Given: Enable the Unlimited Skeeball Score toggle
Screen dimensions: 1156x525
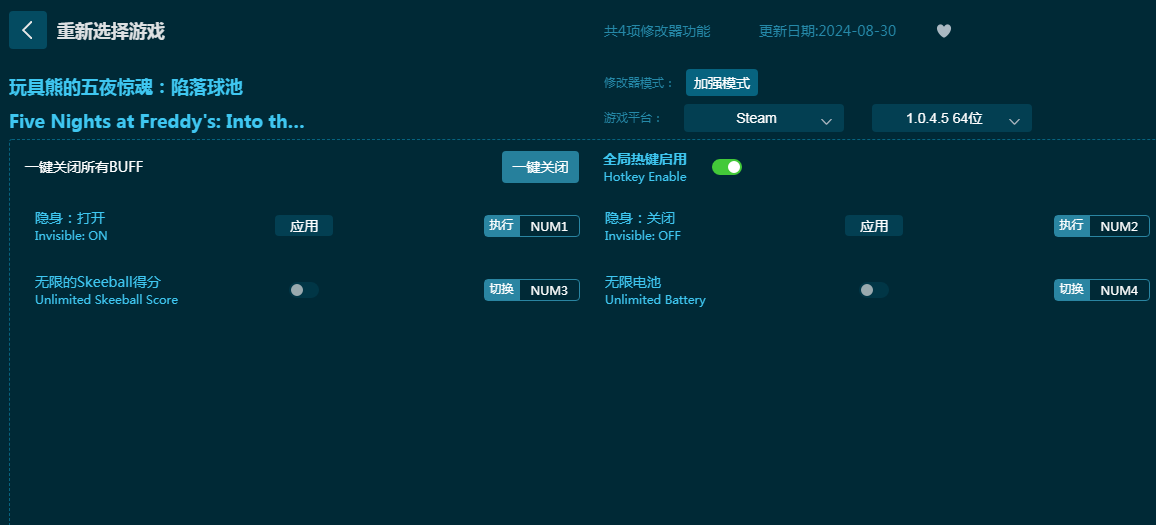Looking at the screenshot, I should (x=304, y=290).
